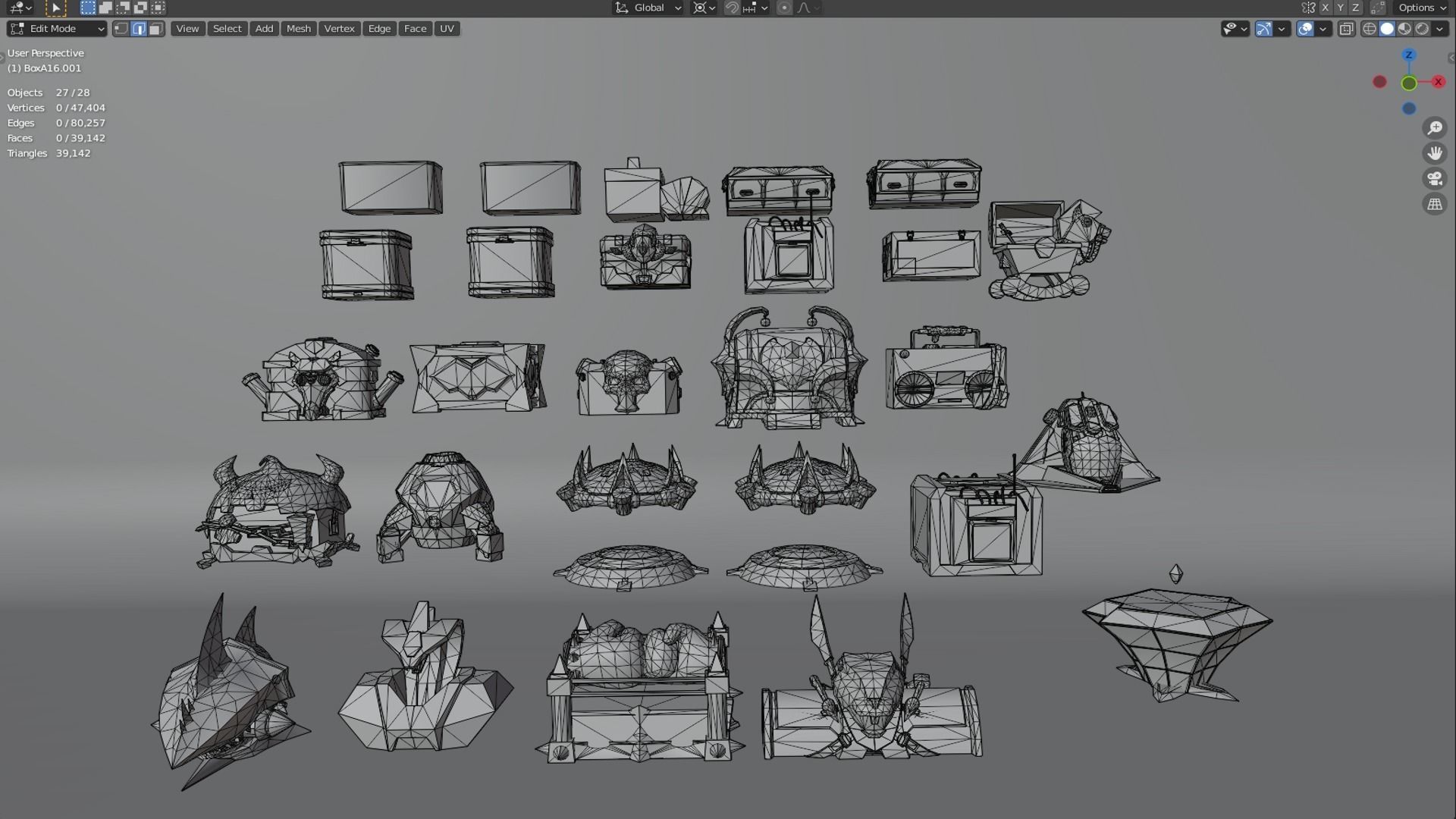Choose the Set new selection mode icon
Image resolution: width=1456 pixels, height=819 pixels.
pos(88,8)
